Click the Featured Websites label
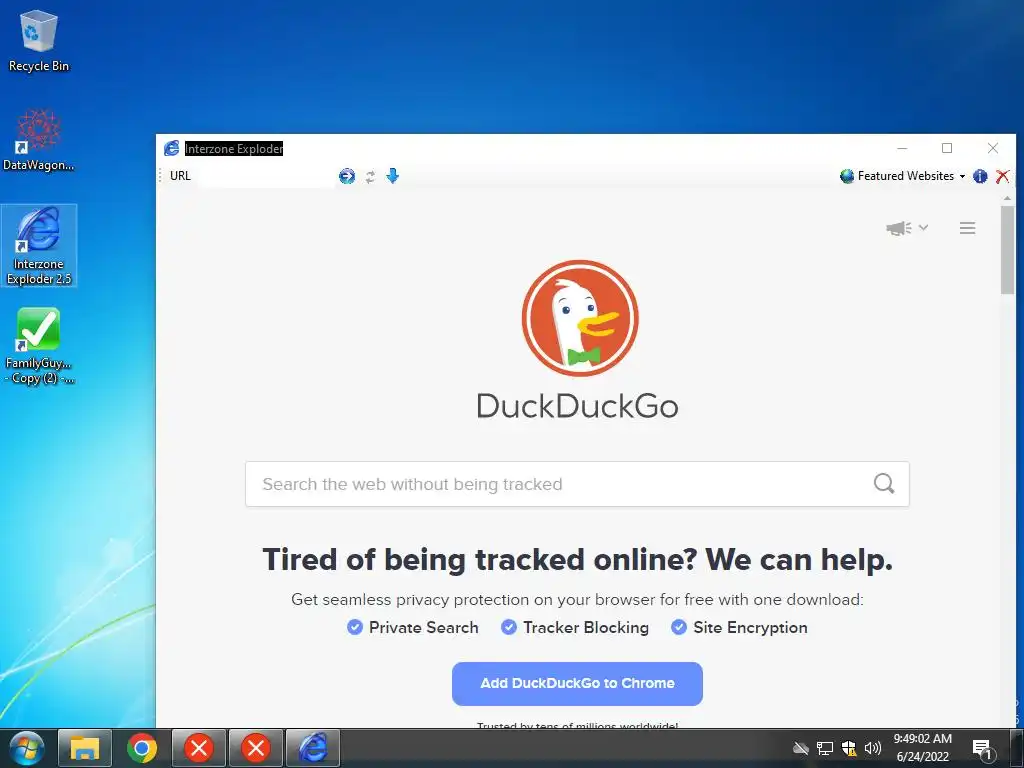1024x768 pixels. point(906,176)
